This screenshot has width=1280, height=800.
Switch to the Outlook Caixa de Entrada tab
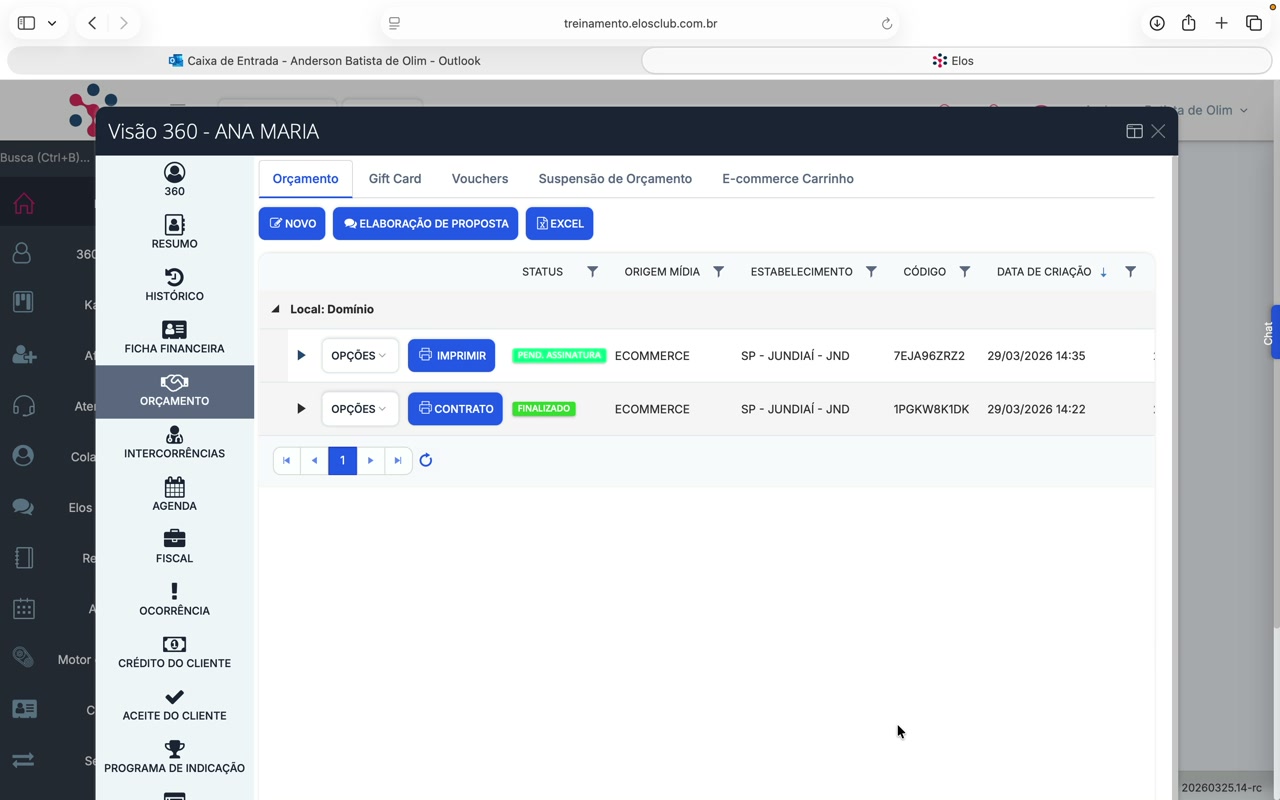coord(324,61)
